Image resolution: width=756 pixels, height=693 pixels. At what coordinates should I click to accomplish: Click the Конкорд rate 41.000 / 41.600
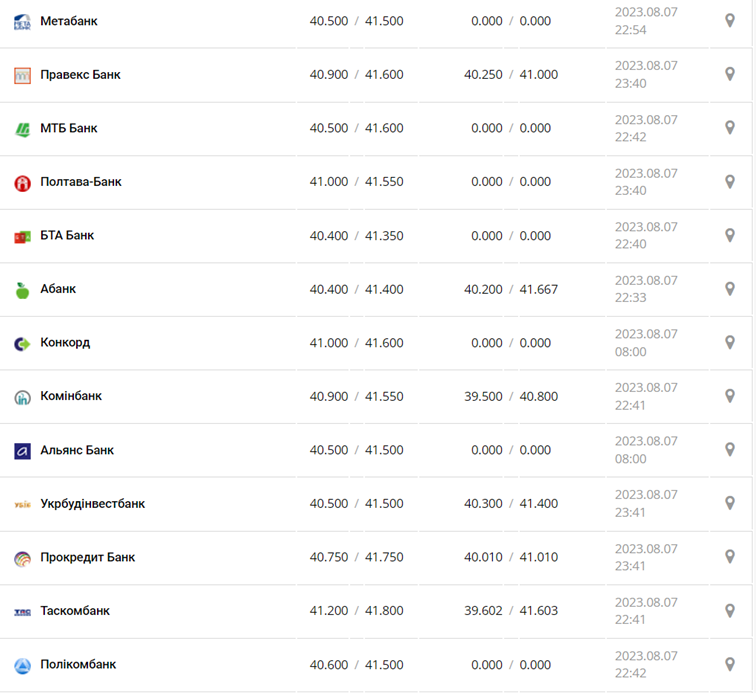pos(356,343)
